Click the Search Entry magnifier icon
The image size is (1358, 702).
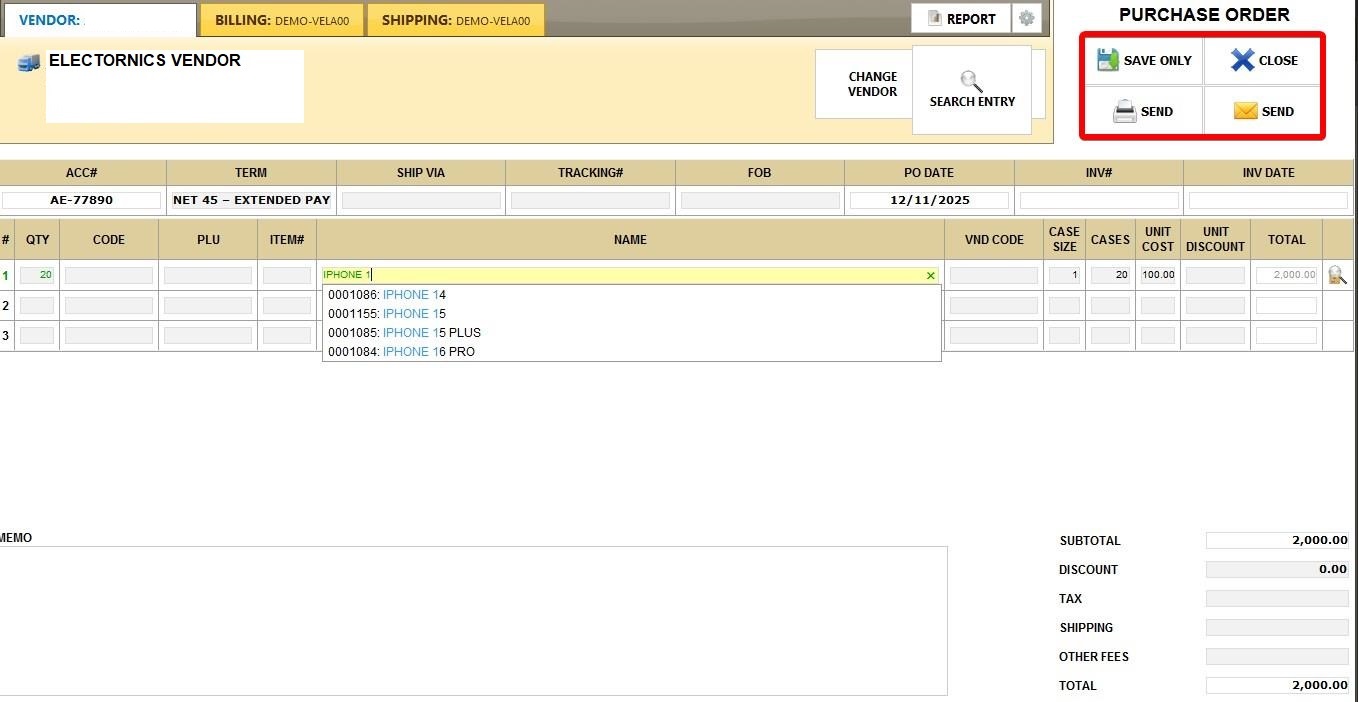coord(971,81)
